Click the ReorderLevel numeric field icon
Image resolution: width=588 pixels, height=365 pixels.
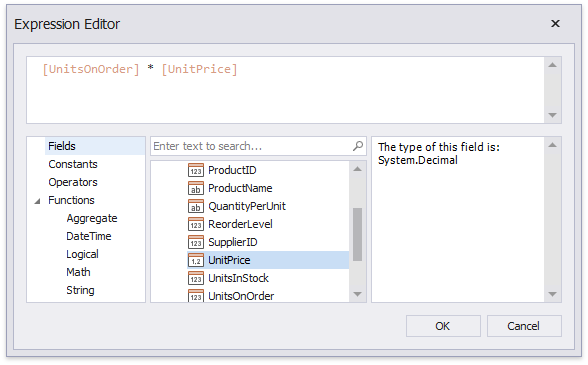196,224
